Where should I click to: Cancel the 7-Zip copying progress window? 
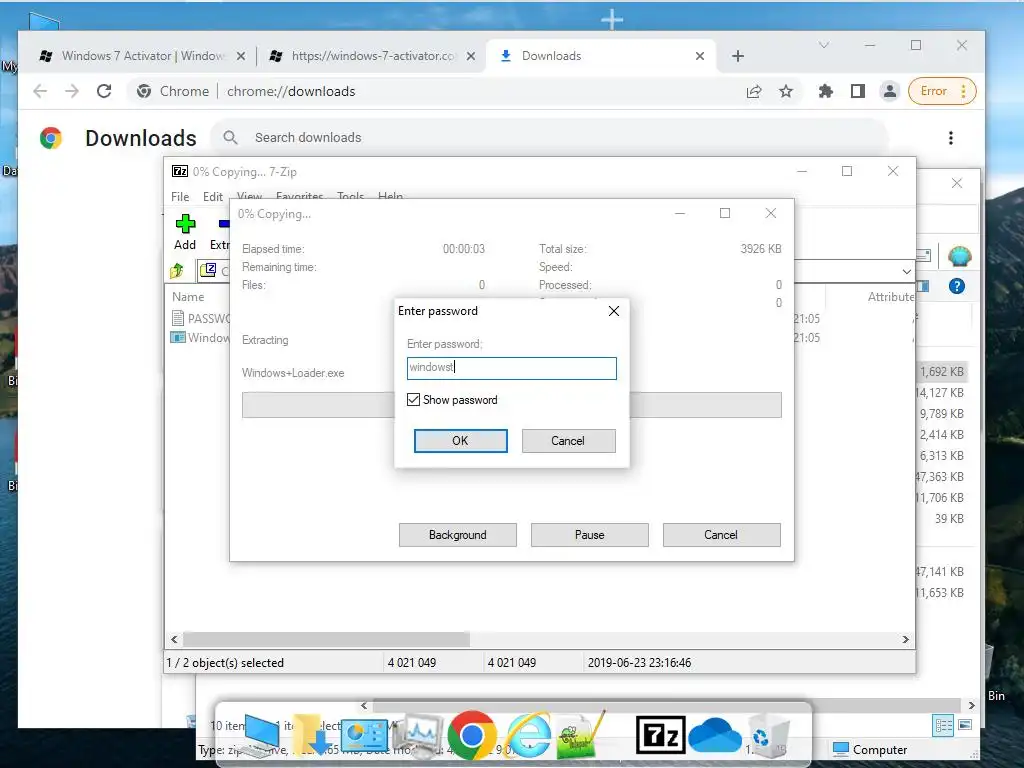tap(721, 535)
